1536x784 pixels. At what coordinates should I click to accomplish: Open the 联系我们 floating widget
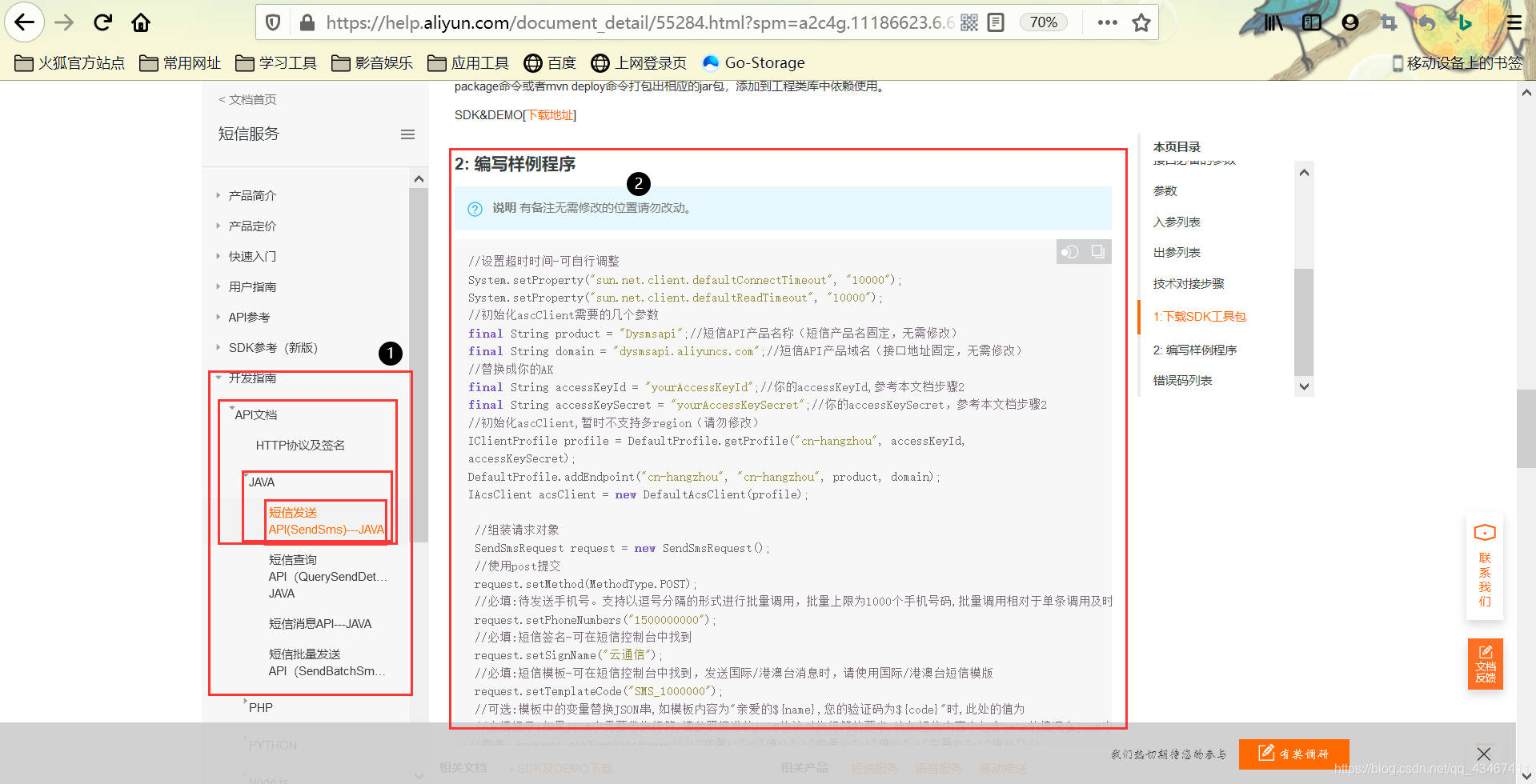(x=1485, y=566)
